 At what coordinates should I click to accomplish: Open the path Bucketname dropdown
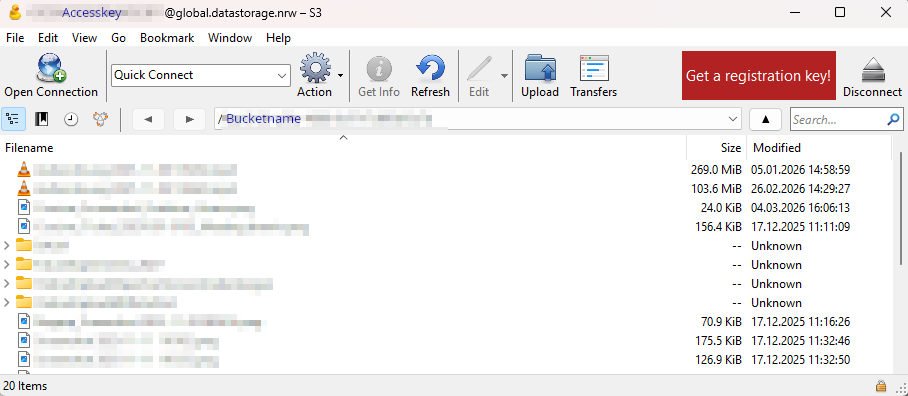coord(732,120)
